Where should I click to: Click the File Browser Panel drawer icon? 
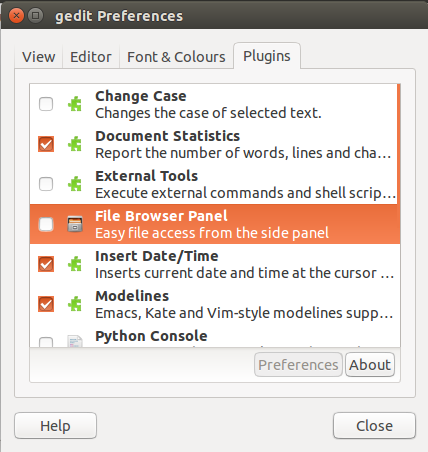click(x=75, y=224)
